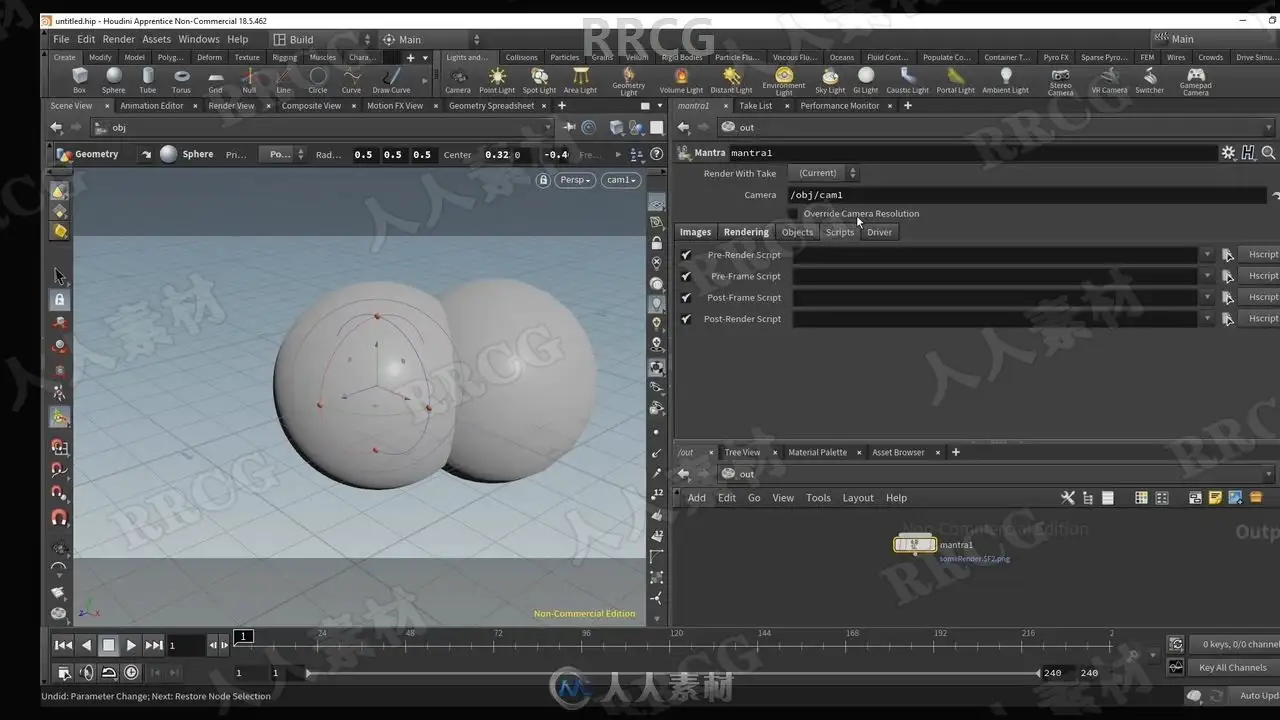Image resolution: width=1280 pixels, height=720 pixels.
Task: Create a Camera from the shelf
Action: tap(458, 79)
